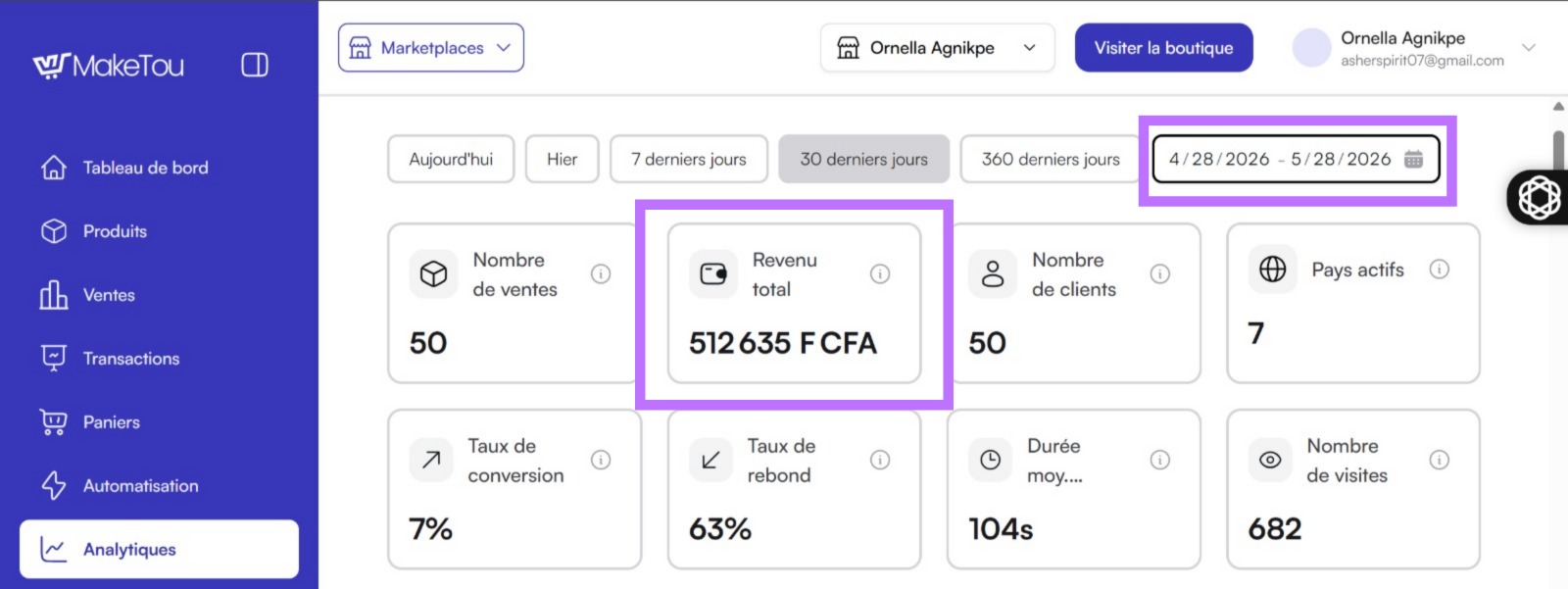Toggle the sidebar collapse icon
1568x589 pixels.
pyautogui.click(x=255, y=65)
